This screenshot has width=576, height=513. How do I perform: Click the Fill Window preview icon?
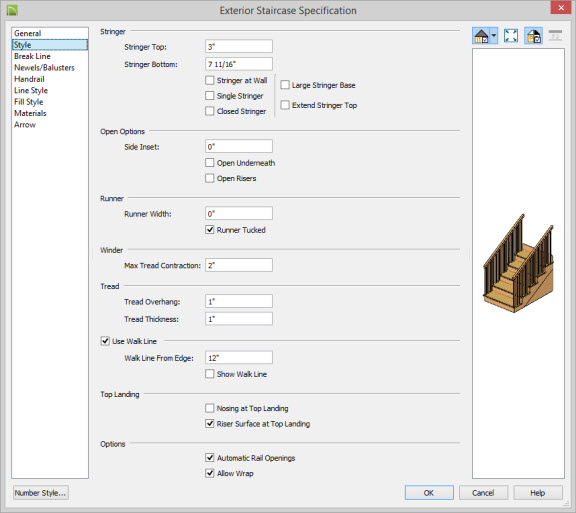pyautogui.click(x=511, y=36)
